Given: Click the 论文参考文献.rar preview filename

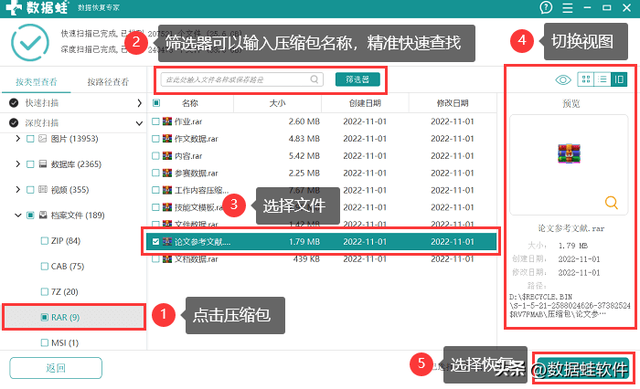Looking at the screenshot, I should [x=571, y=228].
